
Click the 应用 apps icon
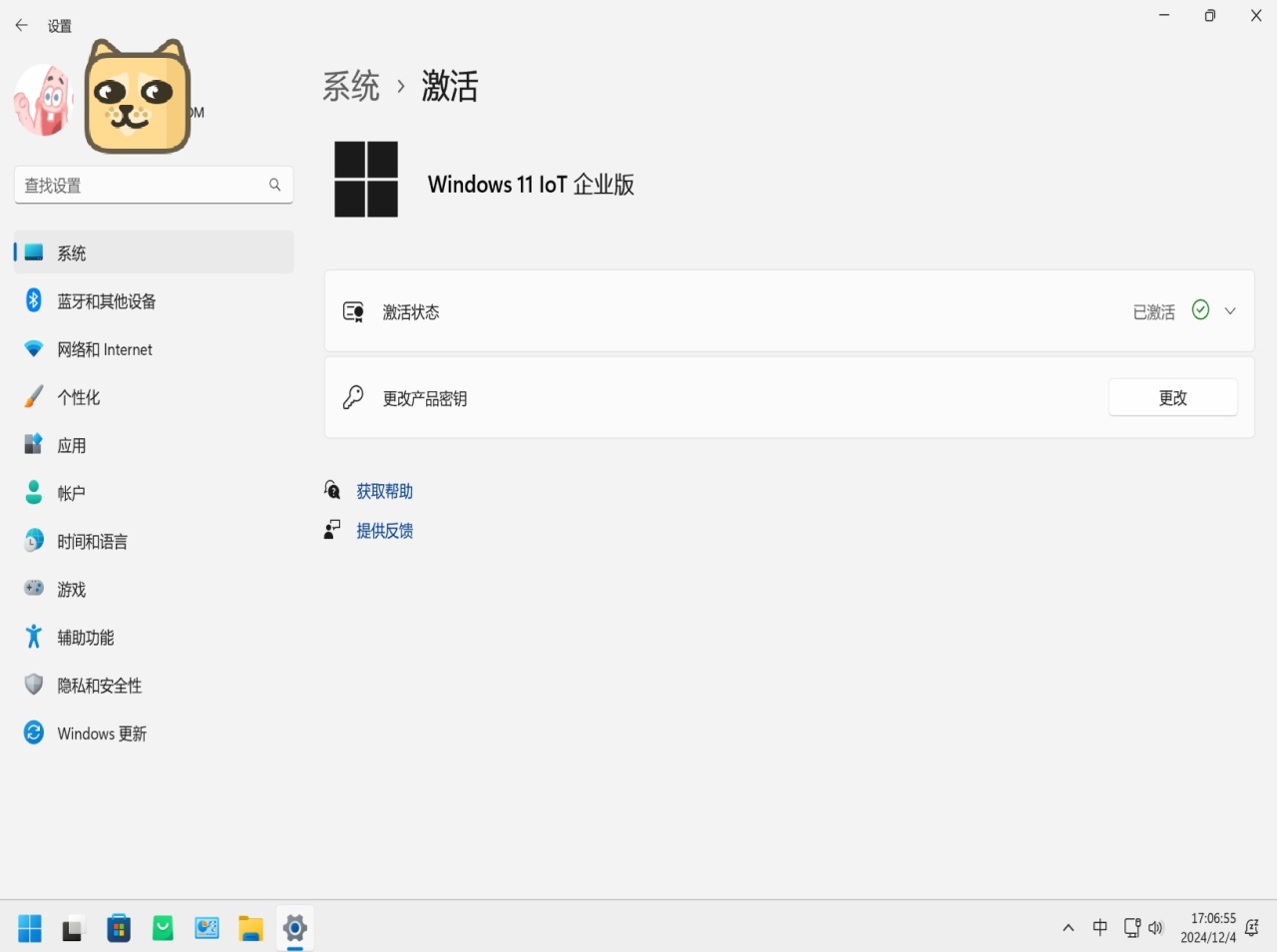(34, 445)
